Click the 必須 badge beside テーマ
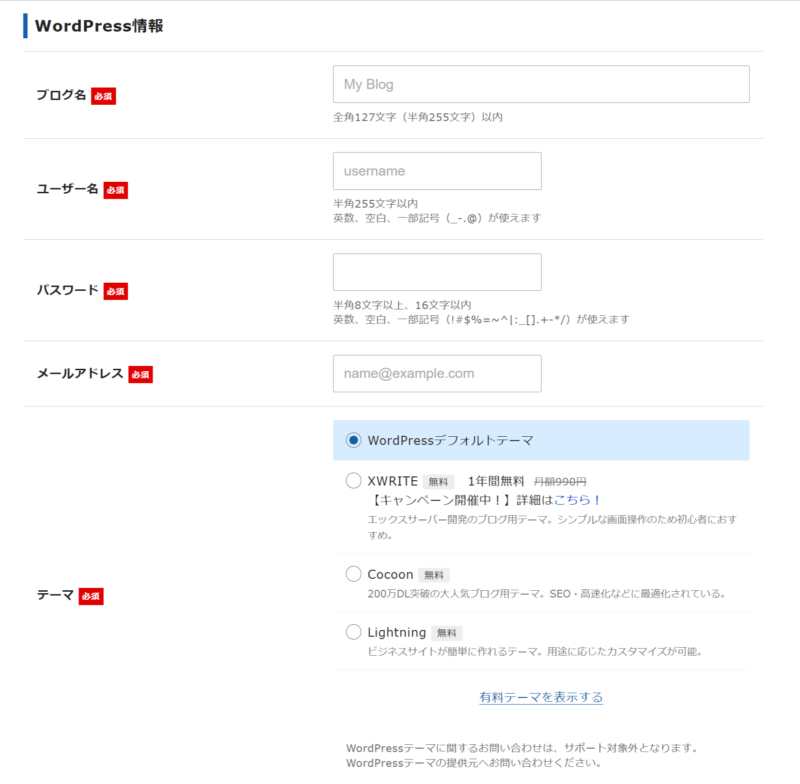 click(x=91, y=596)
